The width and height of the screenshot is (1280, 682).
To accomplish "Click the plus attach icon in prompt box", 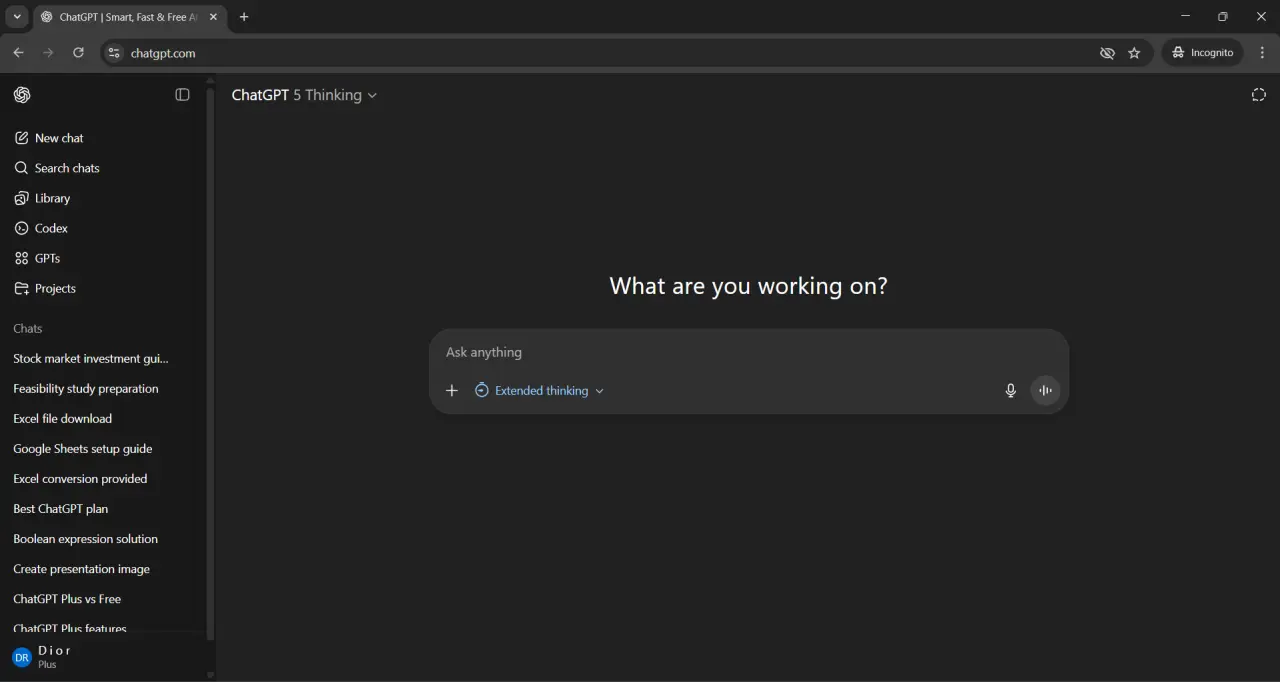I will point(451,391).
